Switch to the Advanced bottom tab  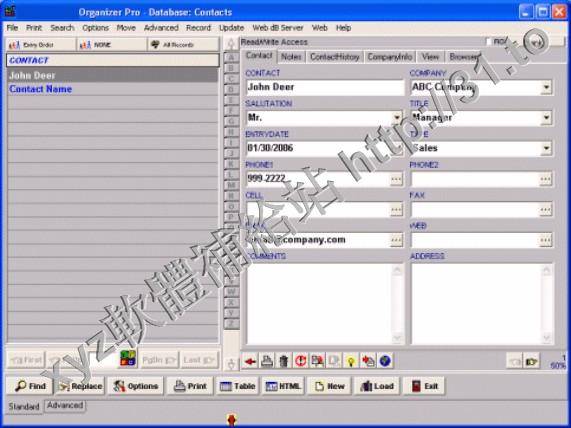pos(65,405)
